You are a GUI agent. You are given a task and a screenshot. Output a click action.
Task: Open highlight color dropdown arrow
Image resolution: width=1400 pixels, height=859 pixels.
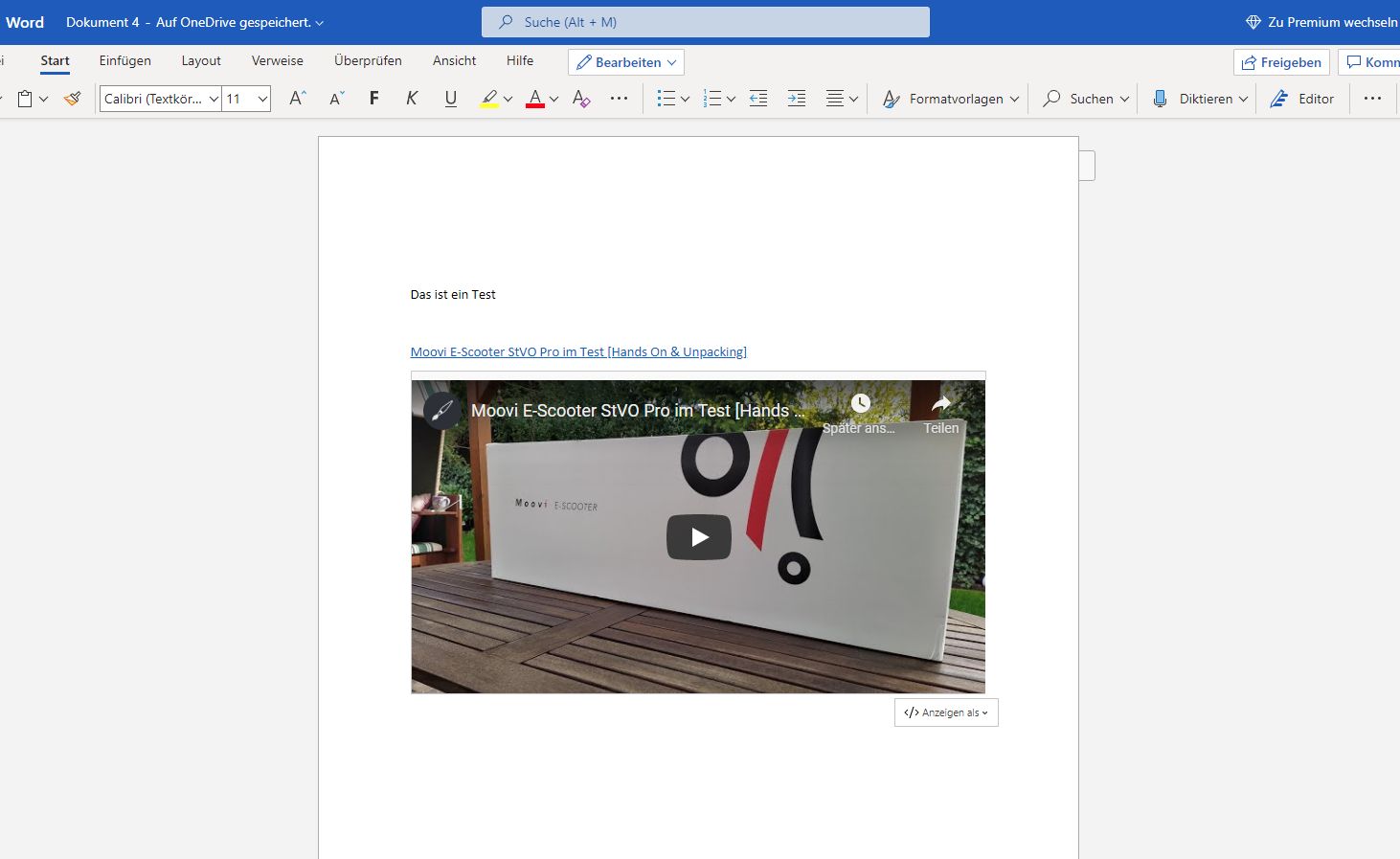point(508,99)
